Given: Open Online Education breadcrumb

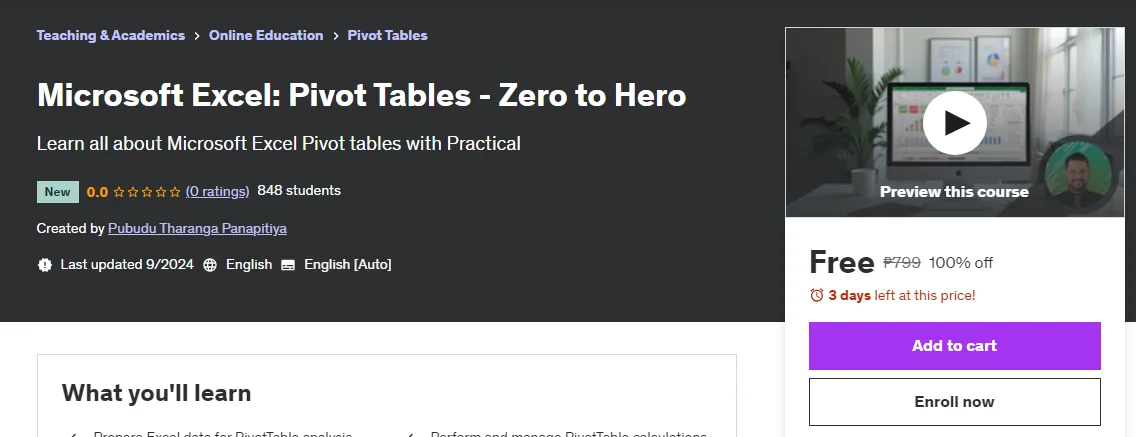Looking at the screenshot, I should pyautogui.click(x=266, y=35).
